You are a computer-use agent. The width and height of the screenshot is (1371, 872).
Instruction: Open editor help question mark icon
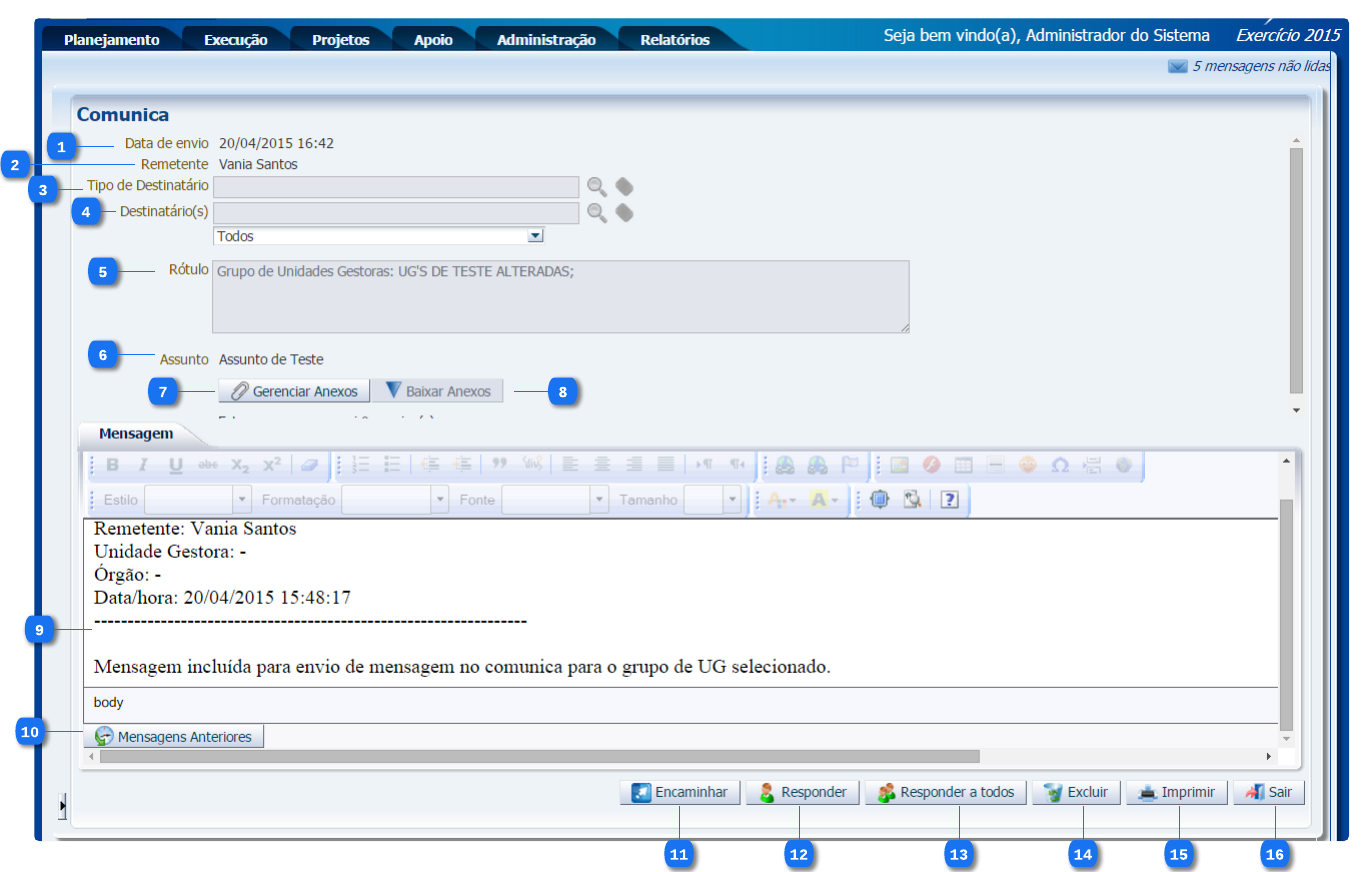(949, 500)
